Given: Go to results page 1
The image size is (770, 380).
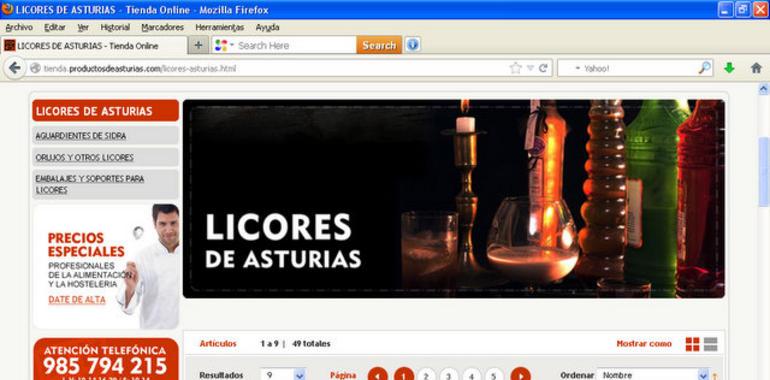Looking at the screenshot, I should point(404,376).
